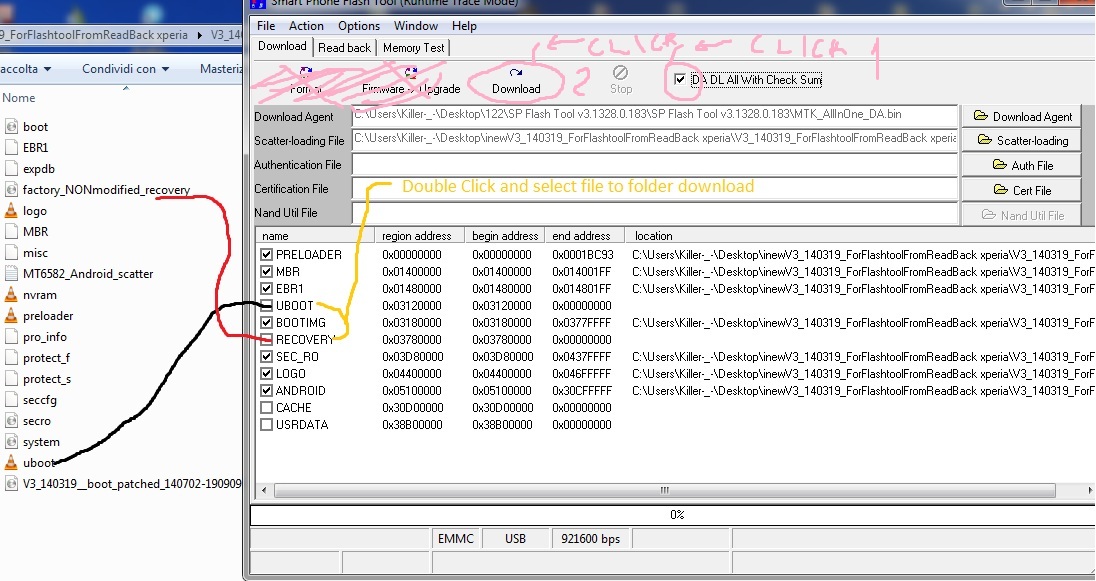1096x581 pixels.
Task: Click the Stop toolbar icon
Action: (x=620, y=73)
